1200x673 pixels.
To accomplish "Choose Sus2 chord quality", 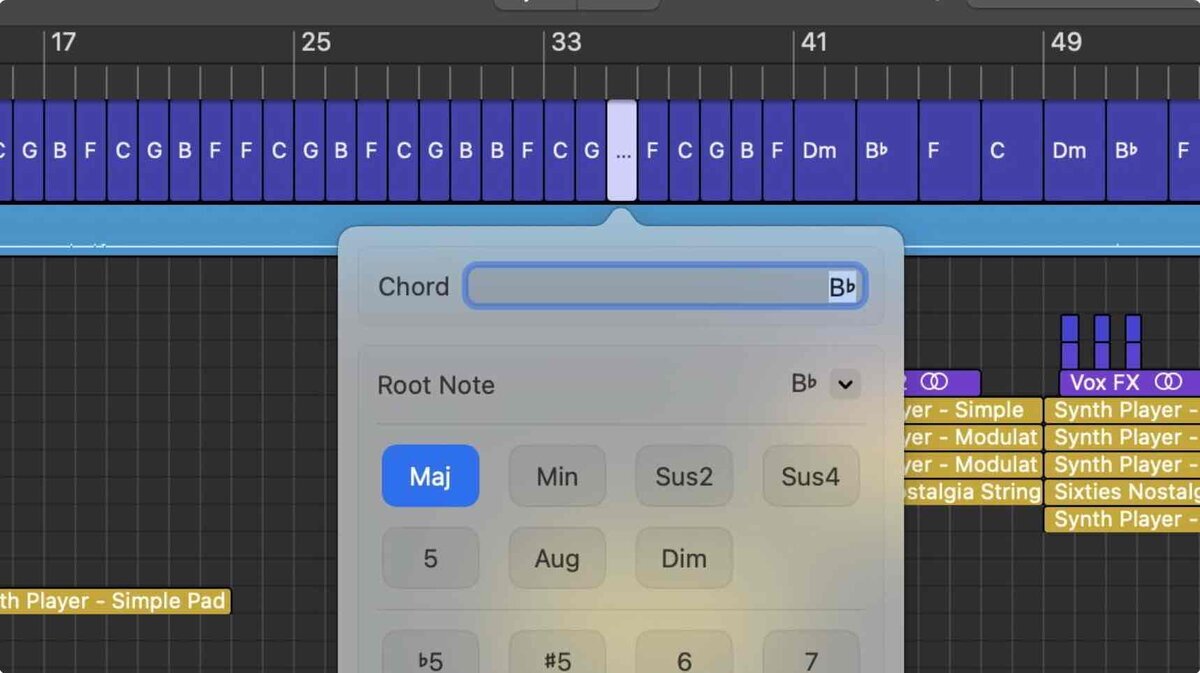I will (684, 476).
